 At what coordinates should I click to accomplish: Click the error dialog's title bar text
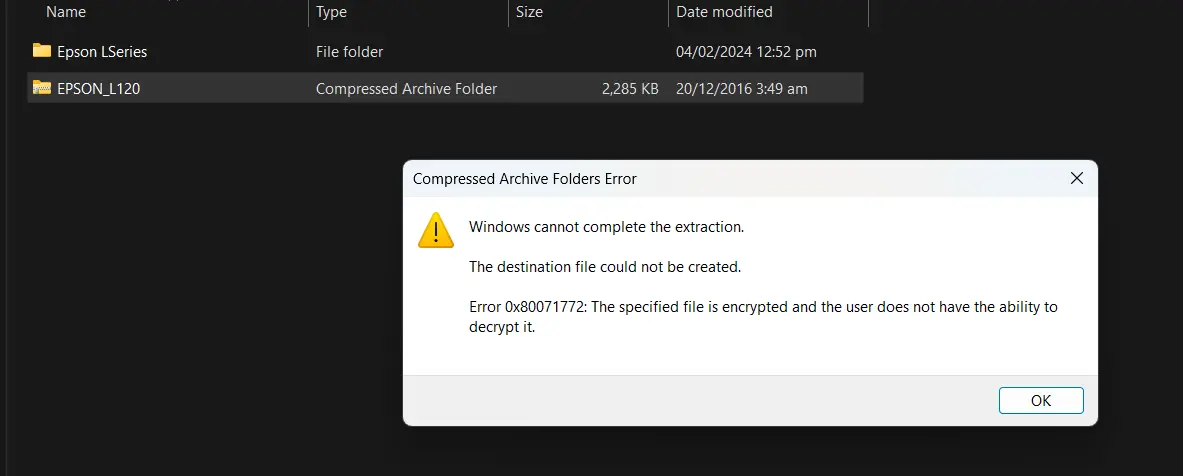(525, 179)
